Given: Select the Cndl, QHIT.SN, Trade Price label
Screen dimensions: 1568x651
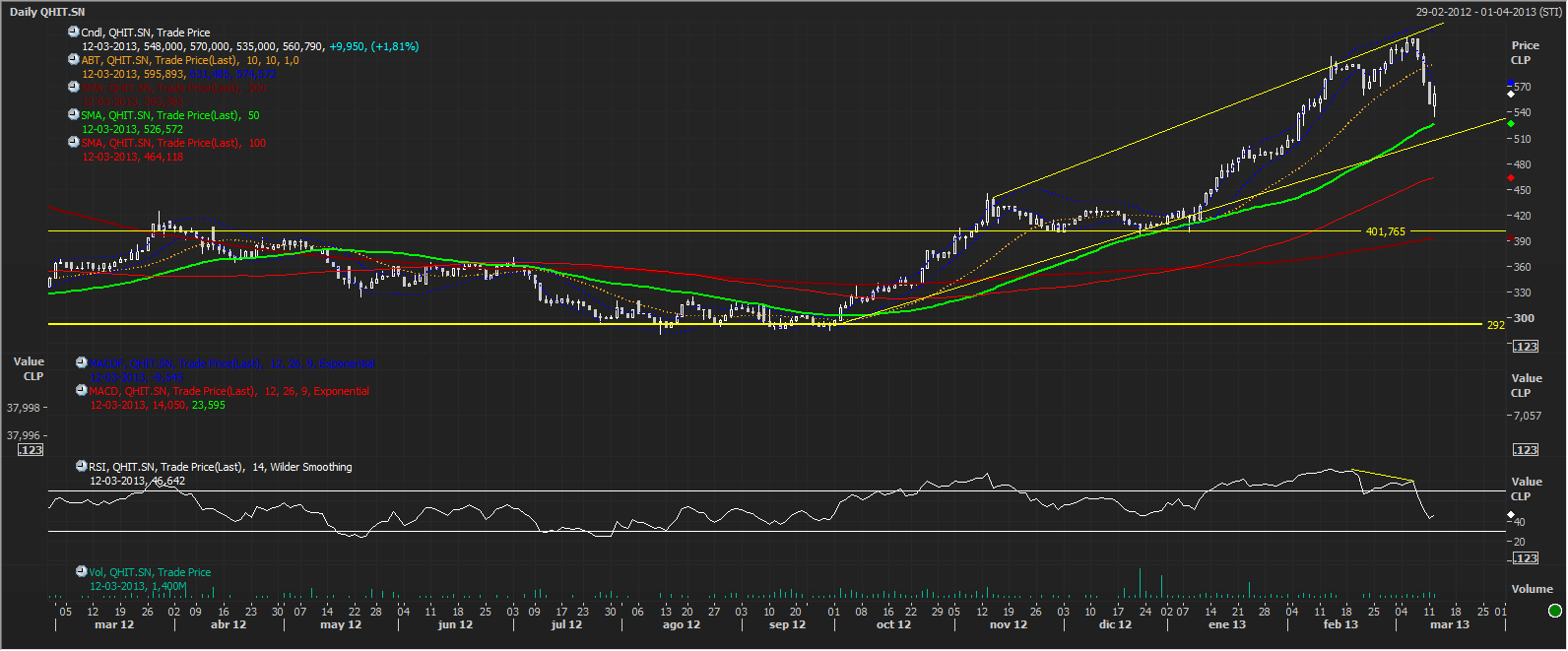Looking at the screenshot, I should (146, 33).
